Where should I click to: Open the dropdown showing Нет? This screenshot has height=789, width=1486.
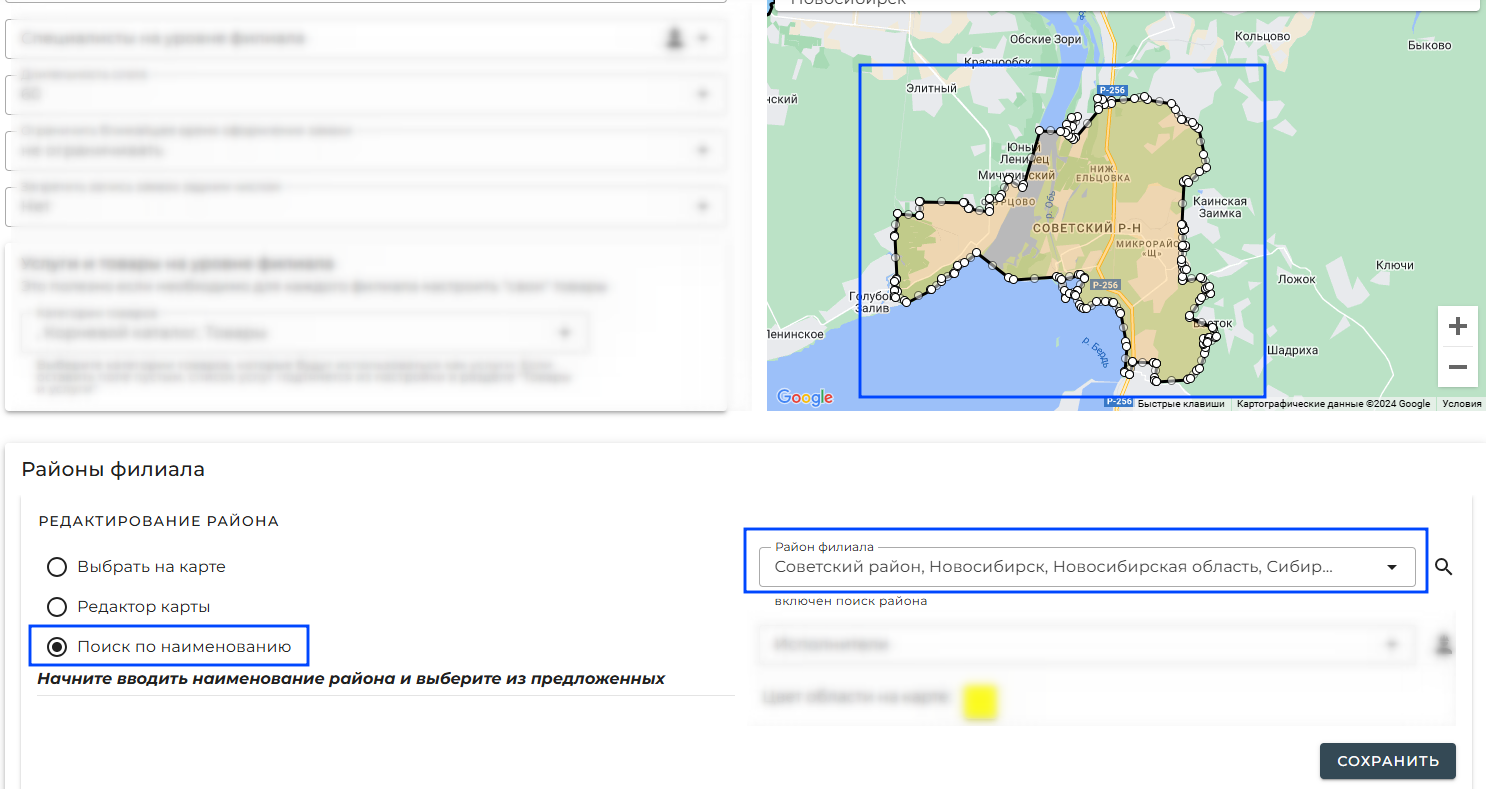[365, 206]
